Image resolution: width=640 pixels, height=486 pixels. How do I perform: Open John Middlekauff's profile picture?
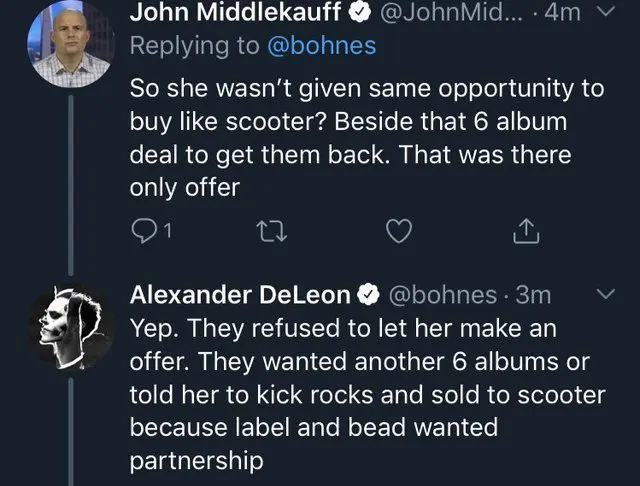click(69, 43)
